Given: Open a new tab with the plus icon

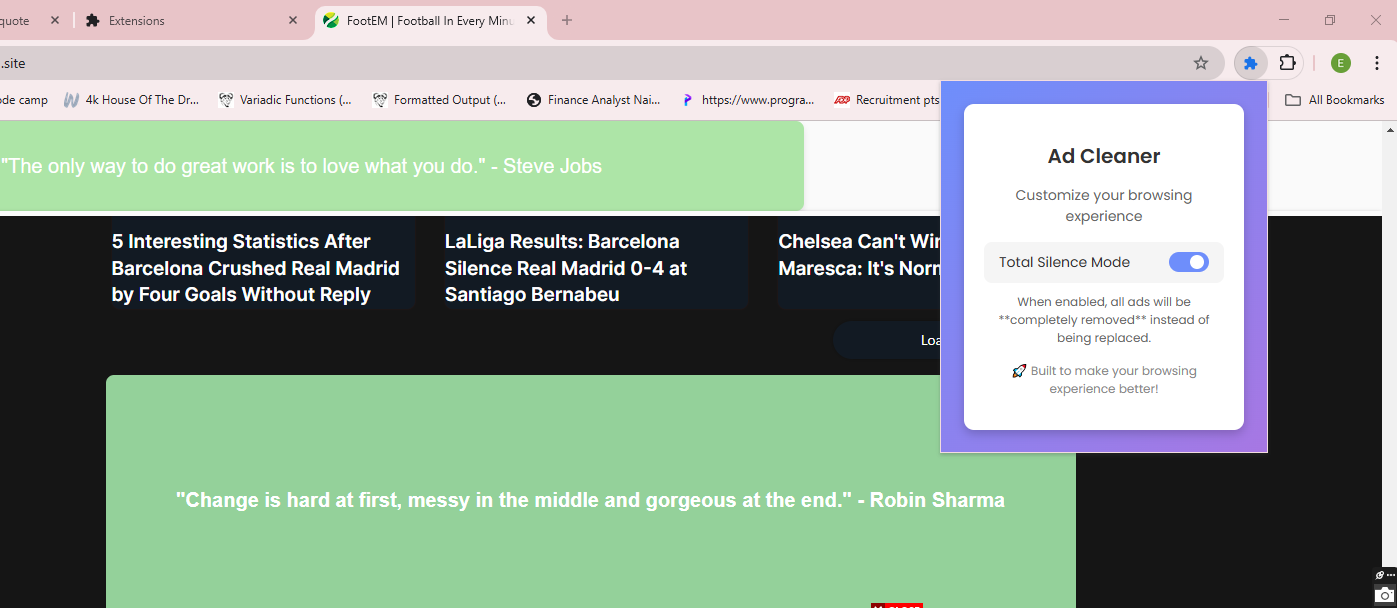Looking at the screenshot, I should tap(567, 20).
